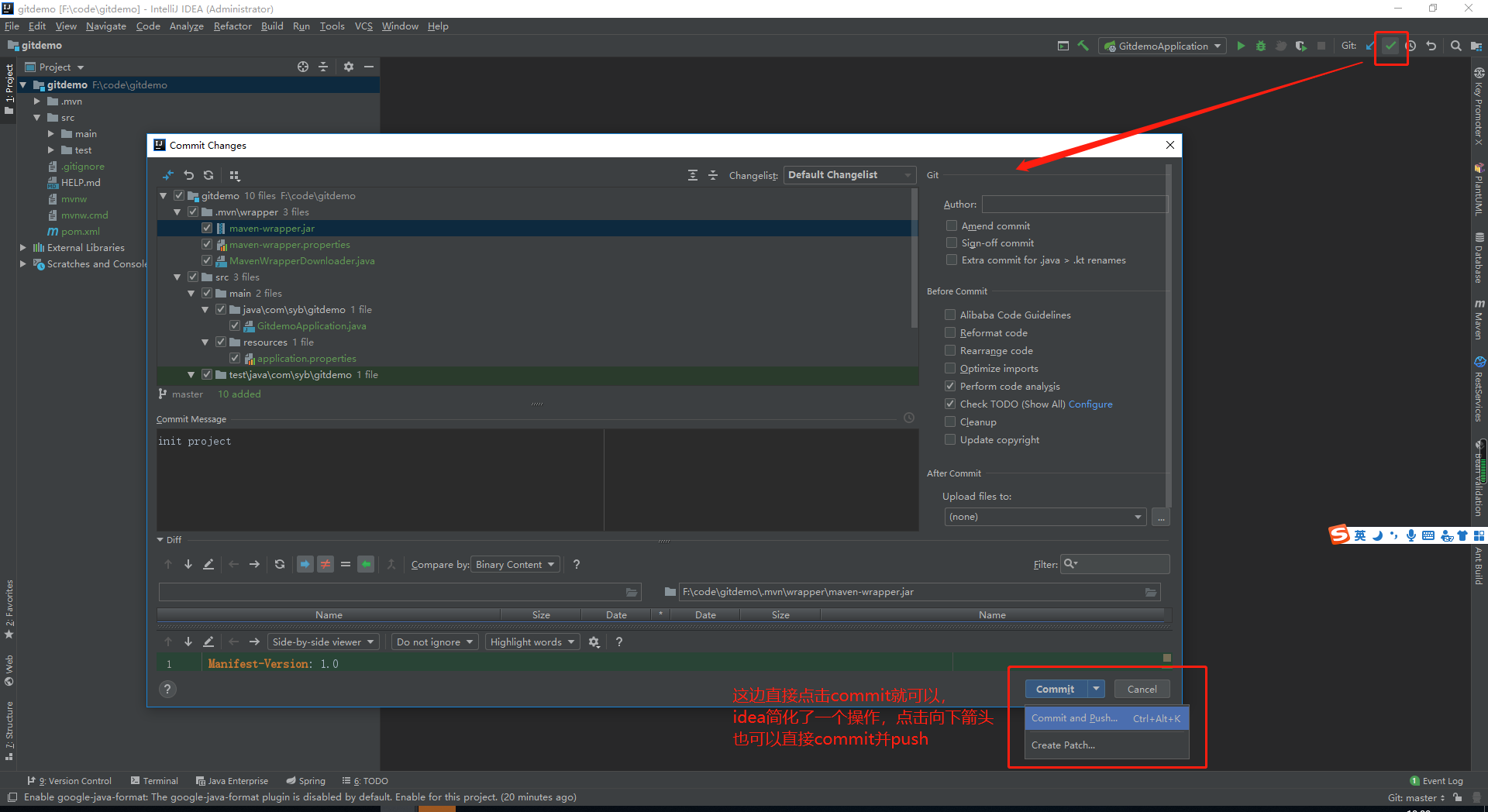This screenshot has width=1488, height=812.
Task: Click the Git commit checkmark icon
Action: (x=1390, y=46)
